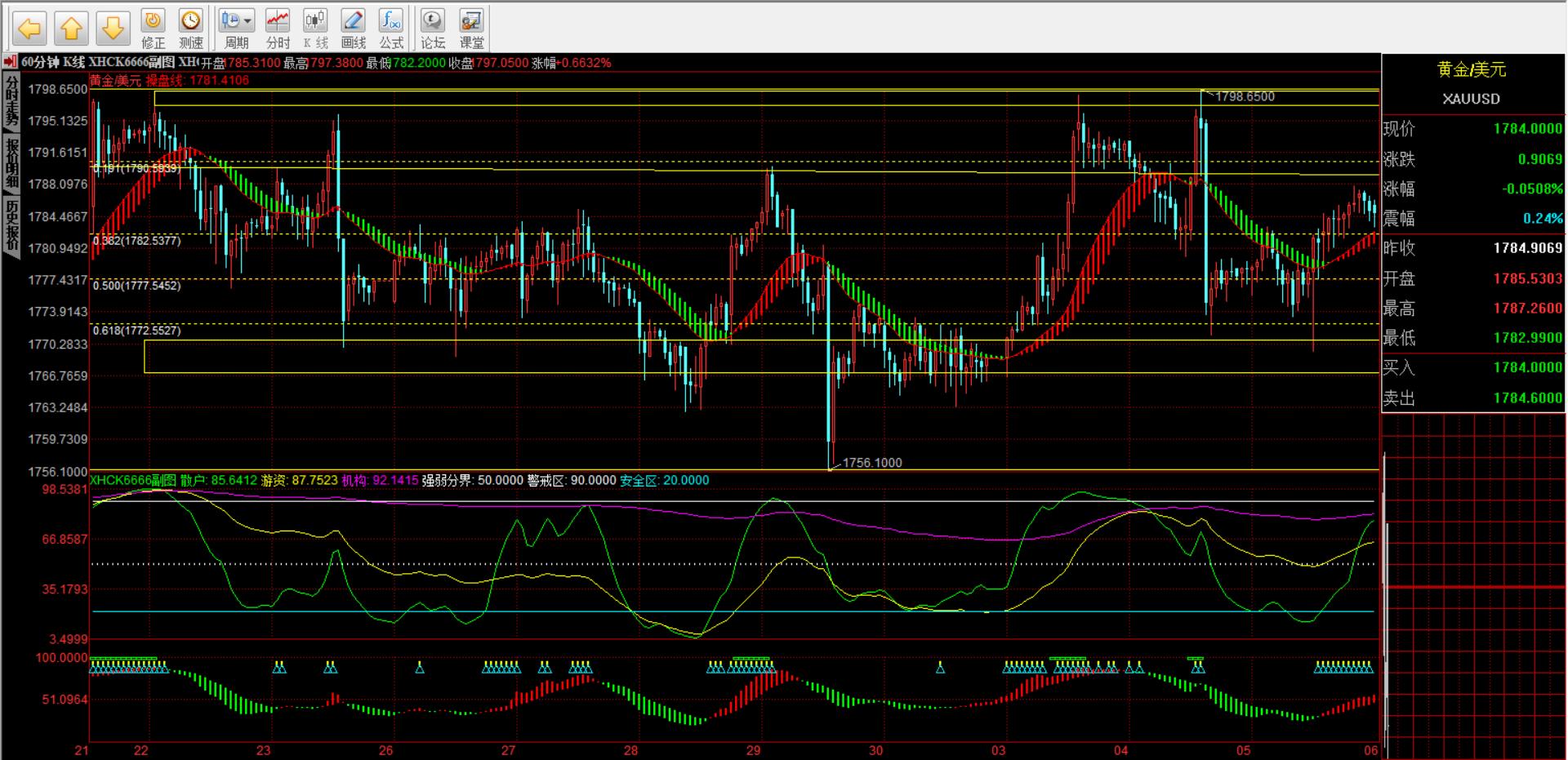Click date label 26 on time axis
Image resolution: width=1568 pixels, height=760 pixels.
click(385, 750)
